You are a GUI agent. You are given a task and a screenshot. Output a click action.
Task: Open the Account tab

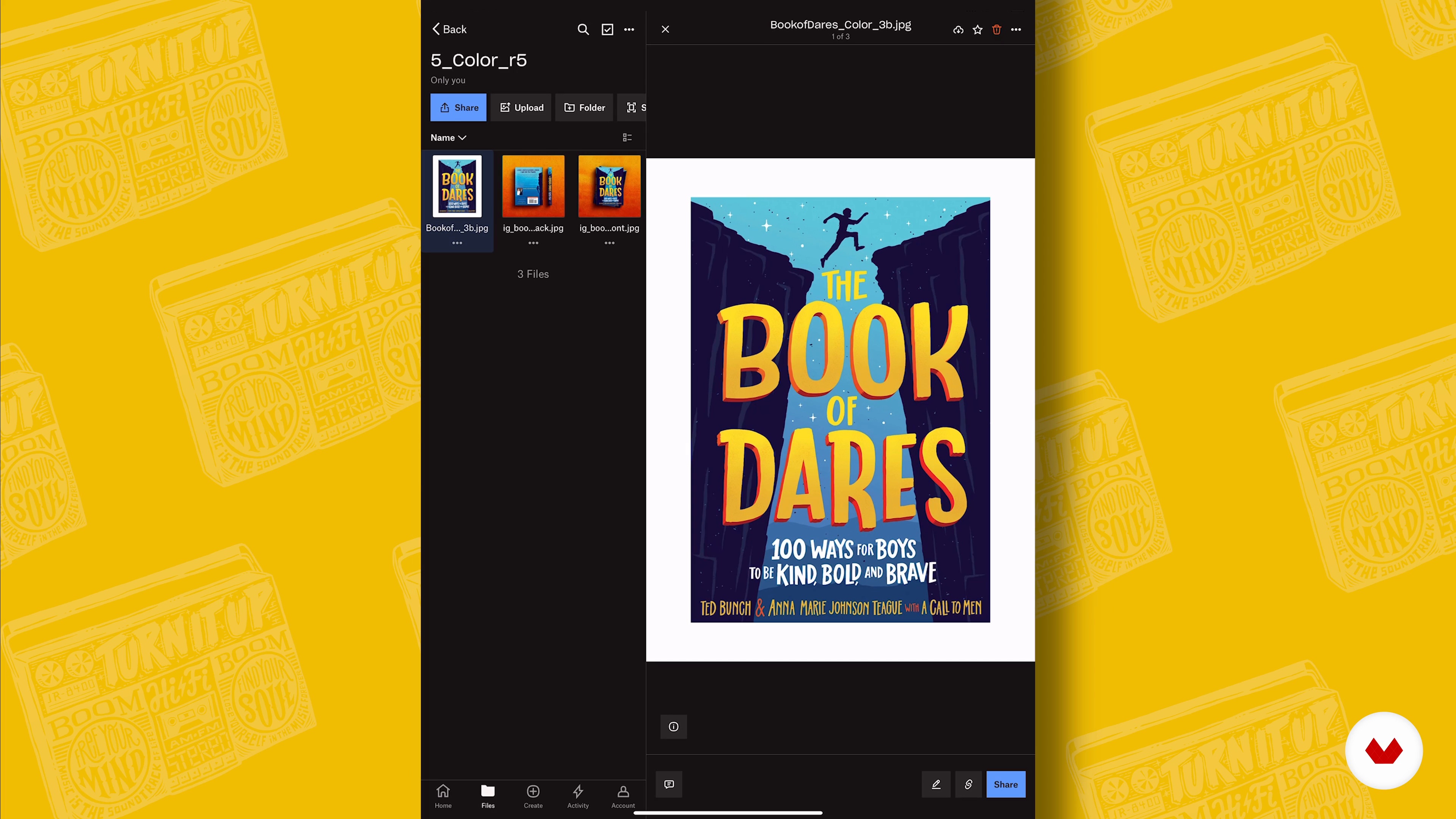coord(623,796)
